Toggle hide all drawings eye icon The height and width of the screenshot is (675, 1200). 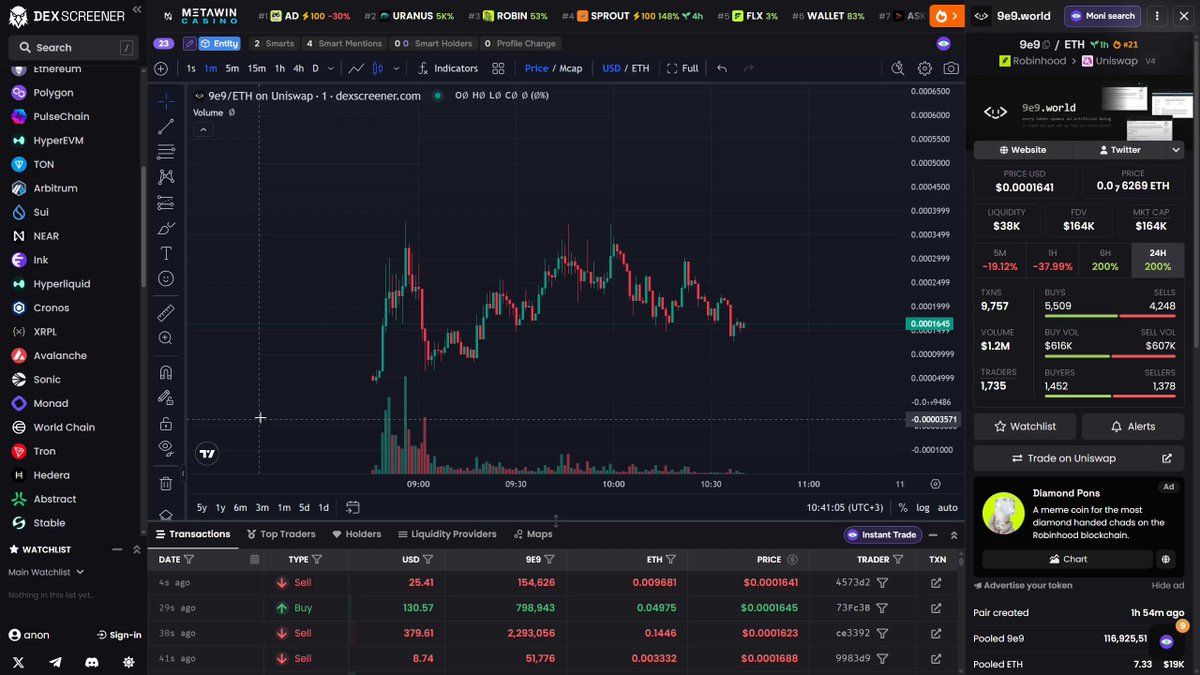click(166, 448)
